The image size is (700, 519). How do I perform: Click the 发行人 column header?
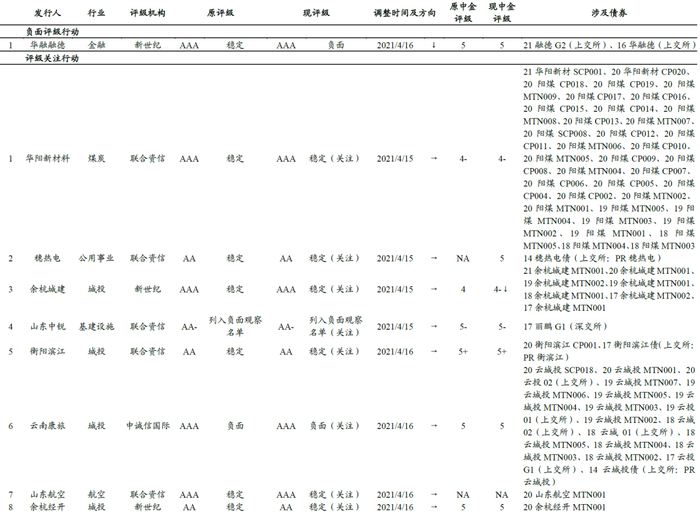[x=47, y=13]
